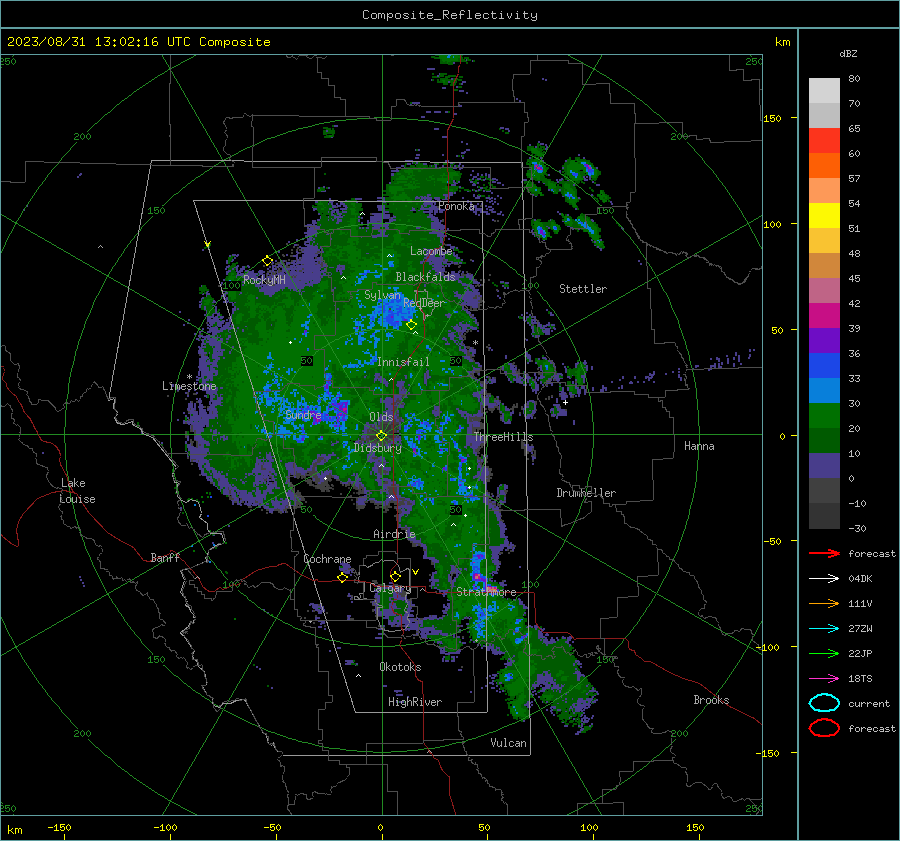Click the dBZ legend heading
Screen dimensions: 900x841
click(x=848, y=54)
